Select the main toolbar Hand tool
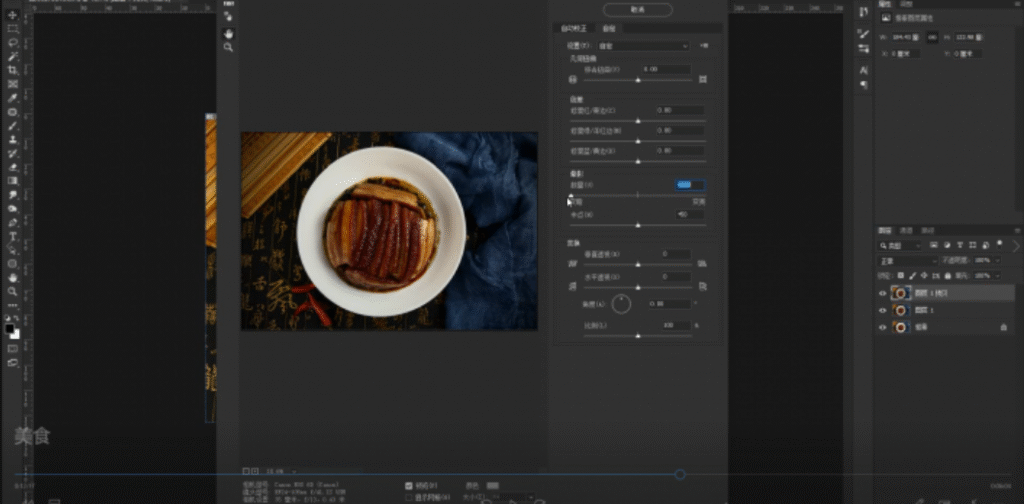This screenshot has height=504, width=1024. point(12,277)
